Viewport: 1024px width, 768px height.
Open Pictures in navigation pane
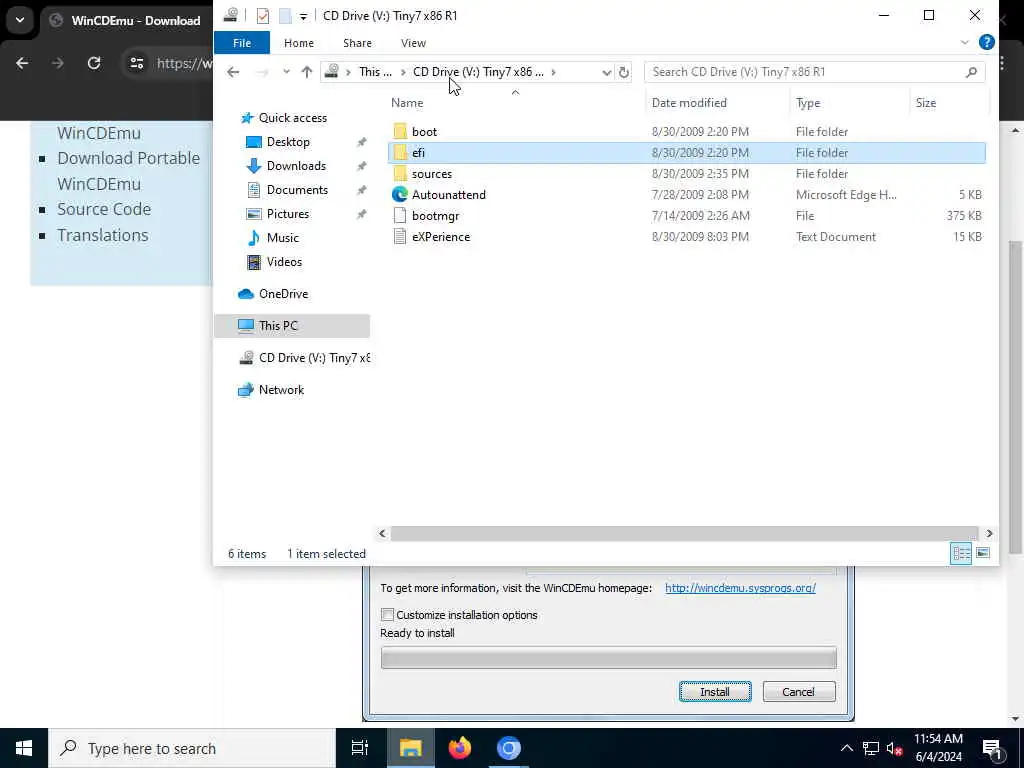coord(287,214)
